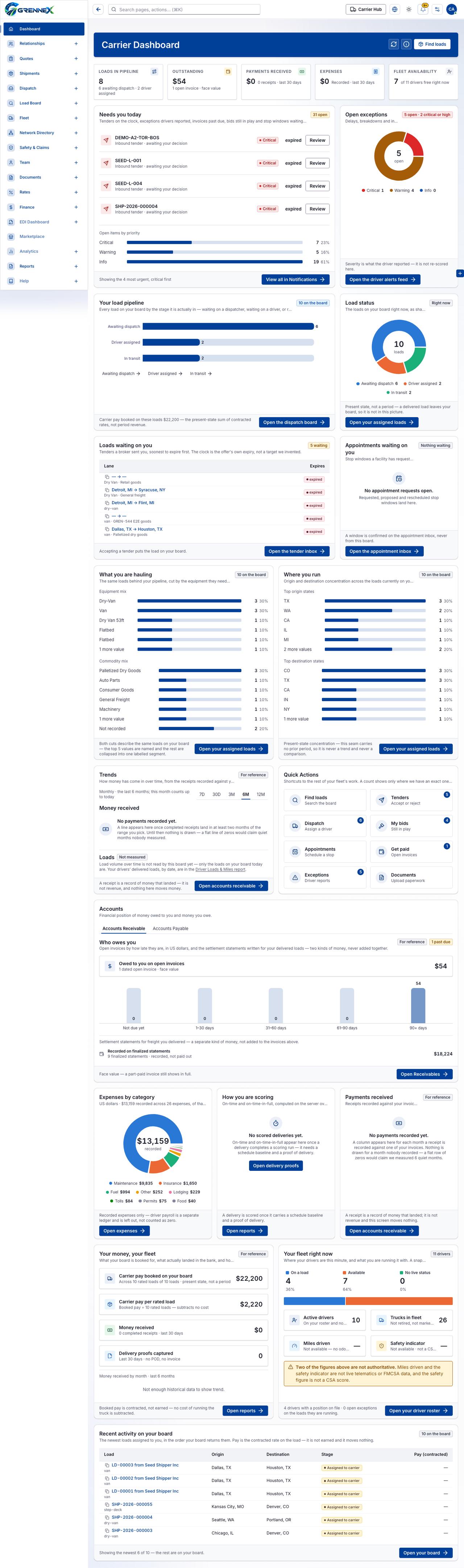This screenshot has width=464, height=1568.
Task: Open Safety & Claims in the sidebar
Action: (44, 147)
